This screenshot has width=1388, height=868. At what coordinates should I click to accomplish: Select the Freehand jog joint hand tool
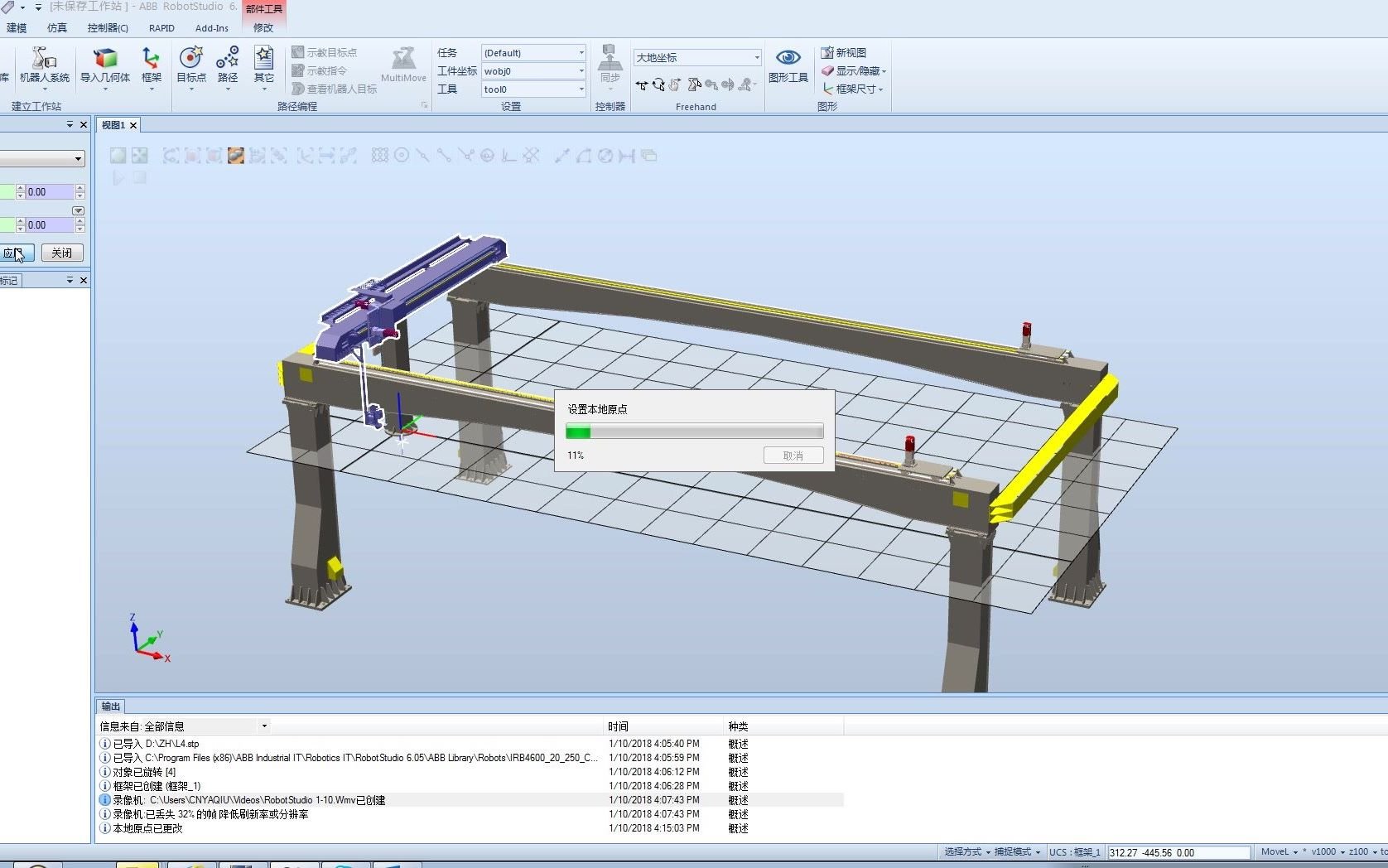click(676, 84)
